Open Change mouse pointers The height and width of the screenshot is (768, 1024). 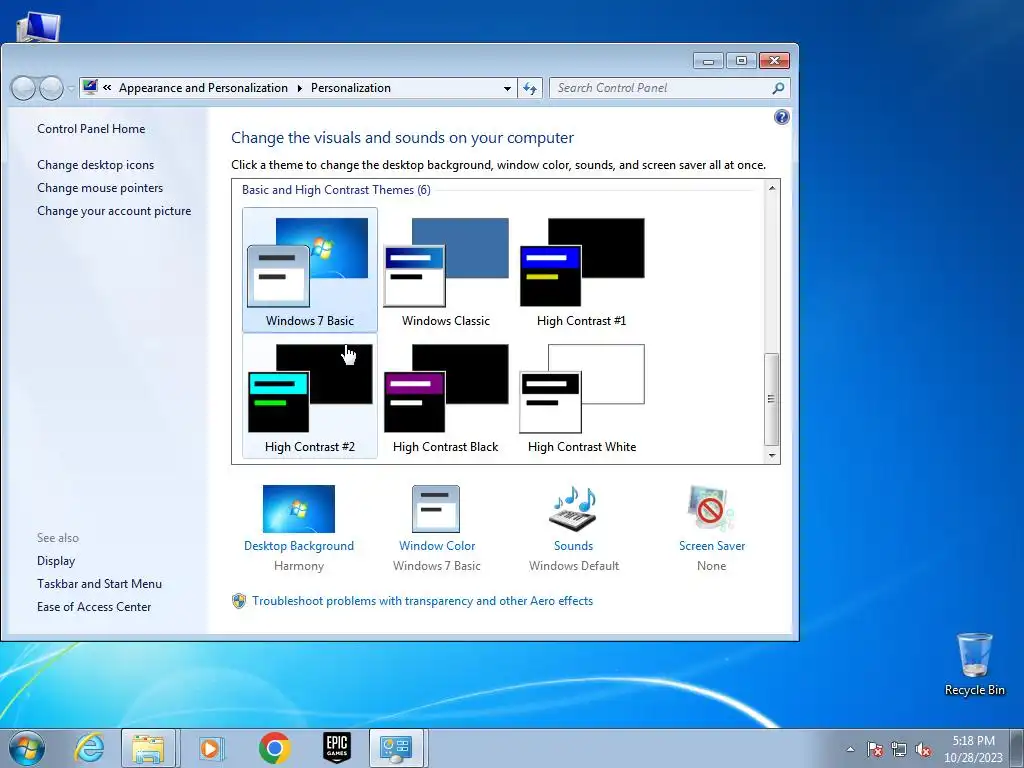click(100, 188)
